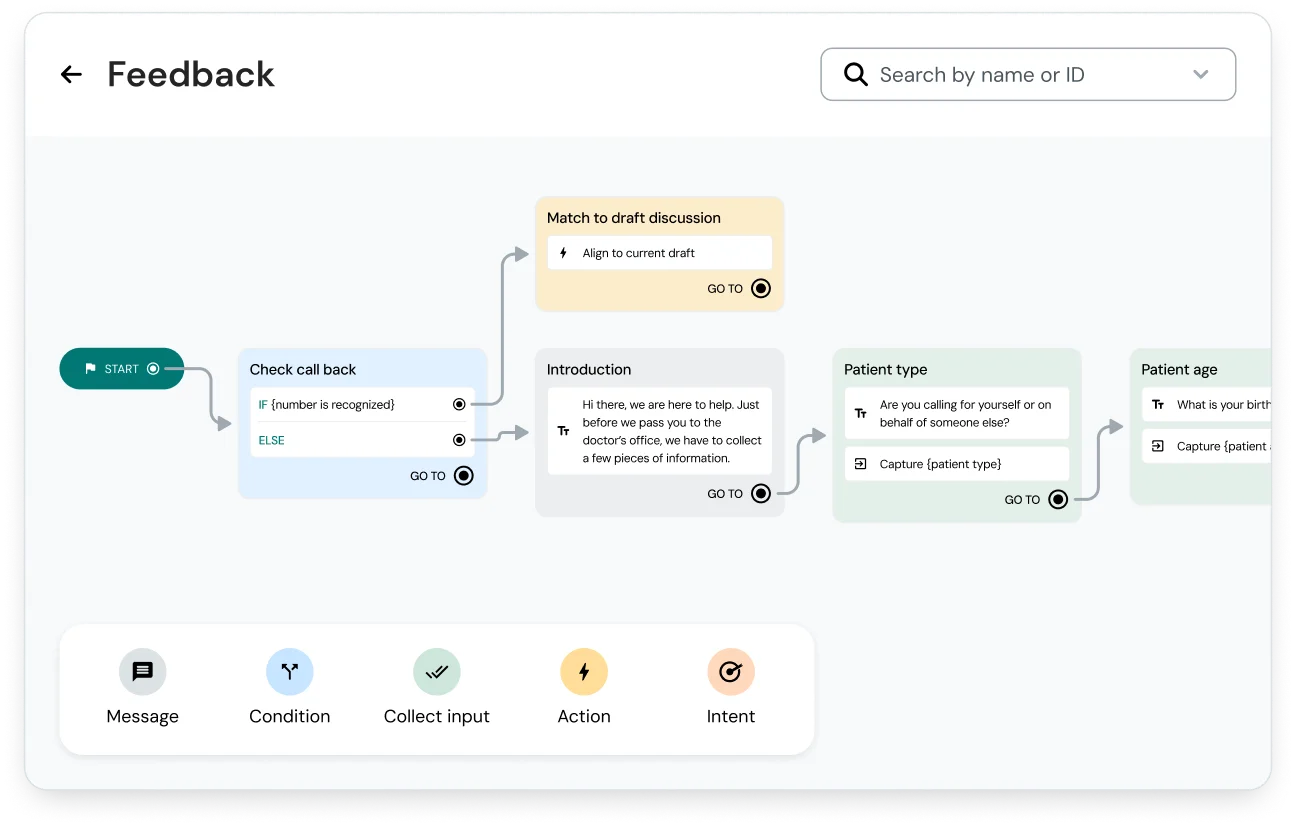1296x827 pixels.
Task: Select the Patient age card title
Action: pos(1180,369)
